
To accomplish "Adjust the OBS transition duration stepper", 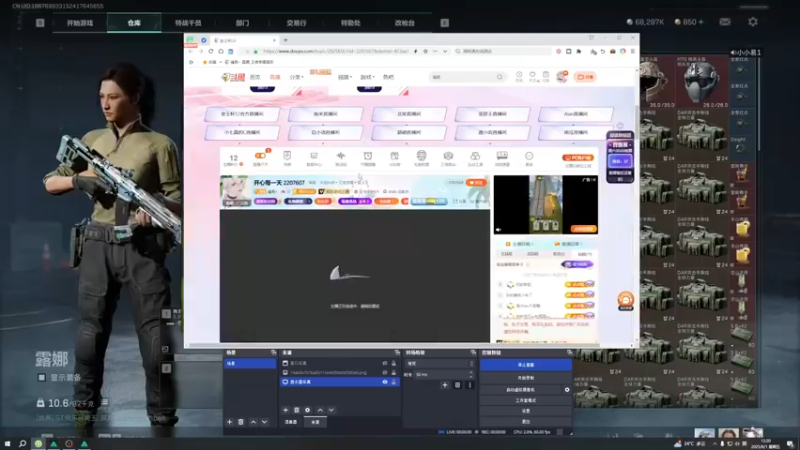I will tap(471, 374).
